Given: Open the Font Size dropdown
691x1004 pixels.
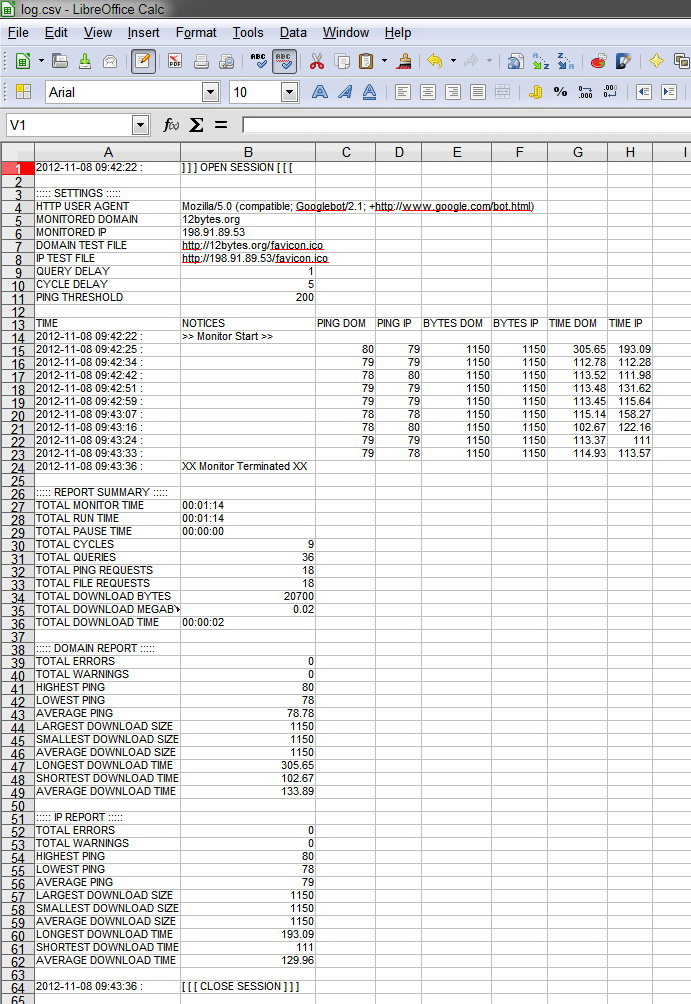Looking at the screenshot, I should 289,92.
